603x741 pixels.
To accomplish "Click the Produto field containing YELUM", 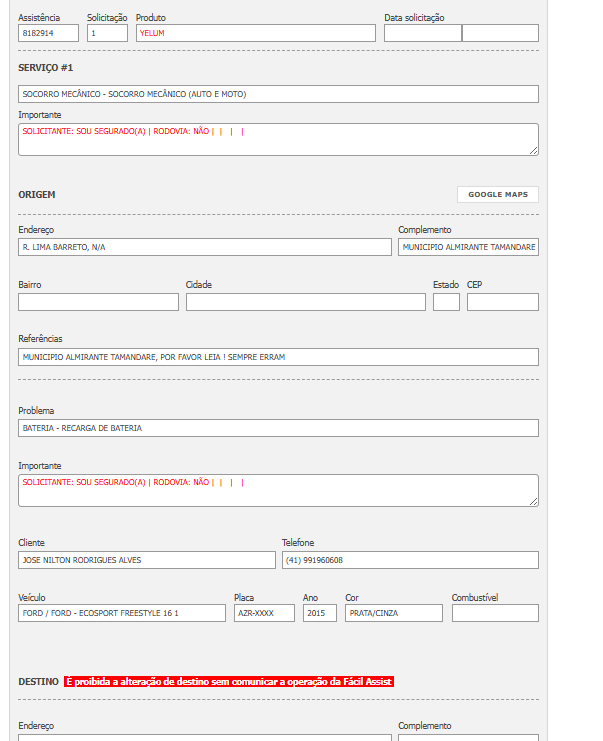I will (256, 33).
